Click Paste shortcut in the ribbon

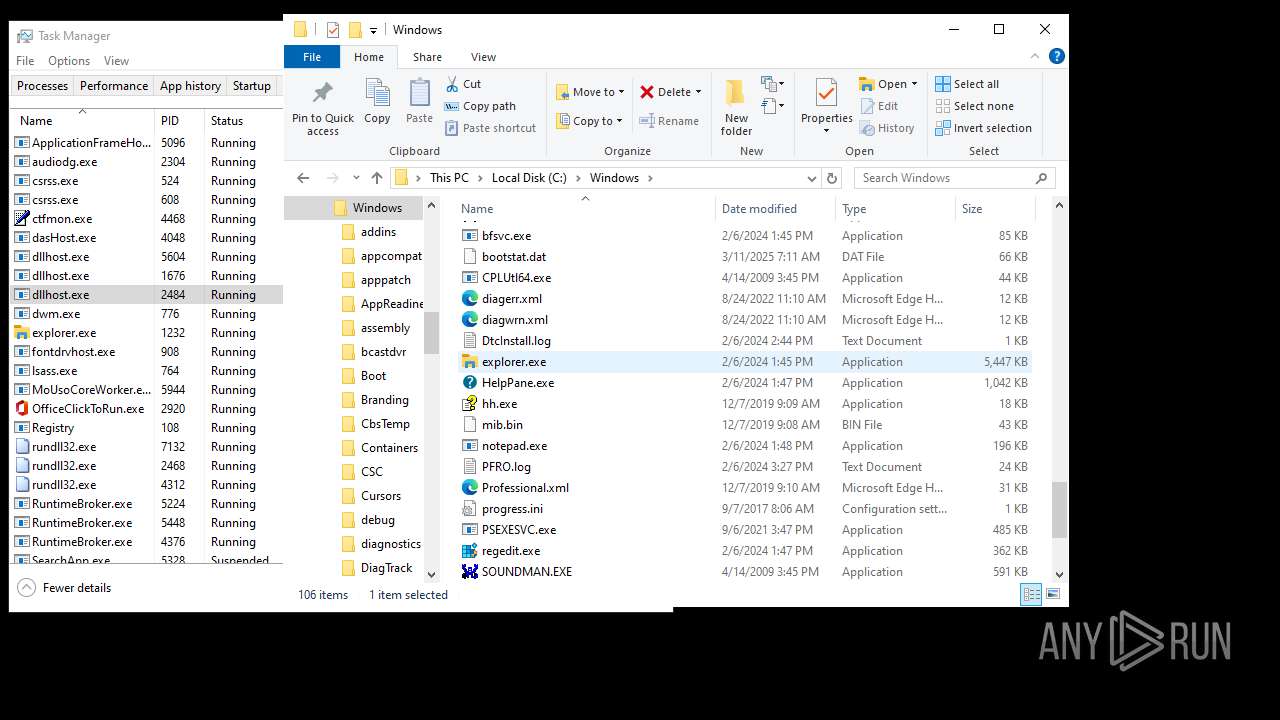click(x=490, y=128)
